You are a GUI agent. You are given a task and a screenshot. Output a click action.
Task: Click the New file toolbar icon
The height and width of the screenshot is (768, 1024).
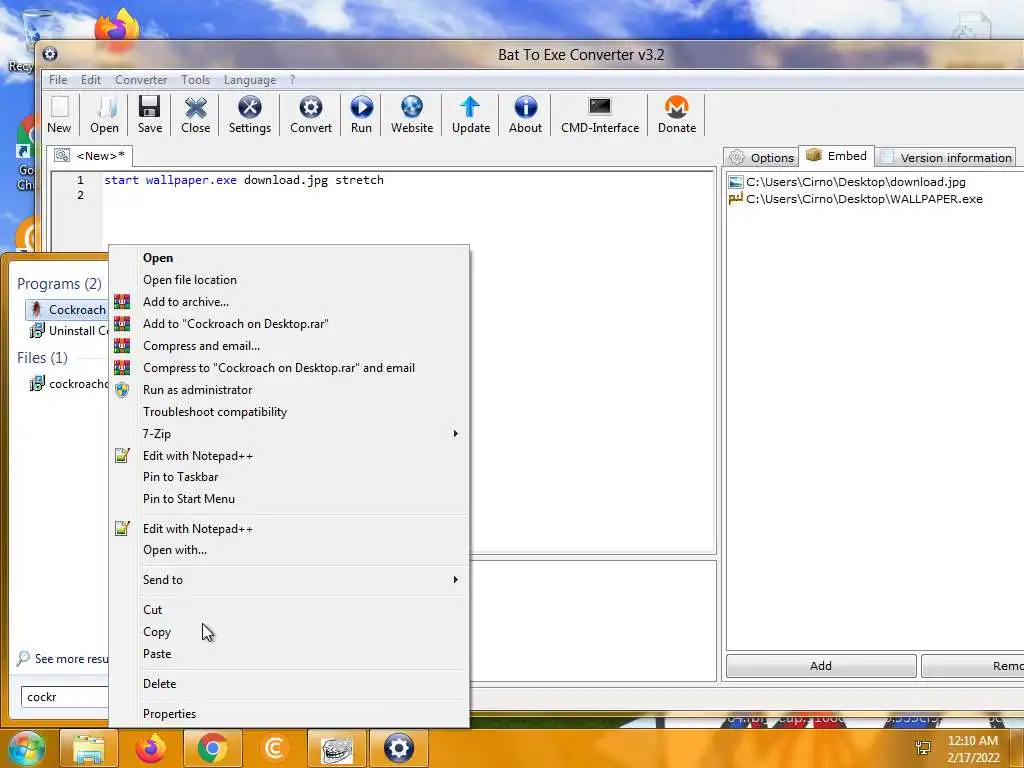pyautogui.click(x=59, y=115)
